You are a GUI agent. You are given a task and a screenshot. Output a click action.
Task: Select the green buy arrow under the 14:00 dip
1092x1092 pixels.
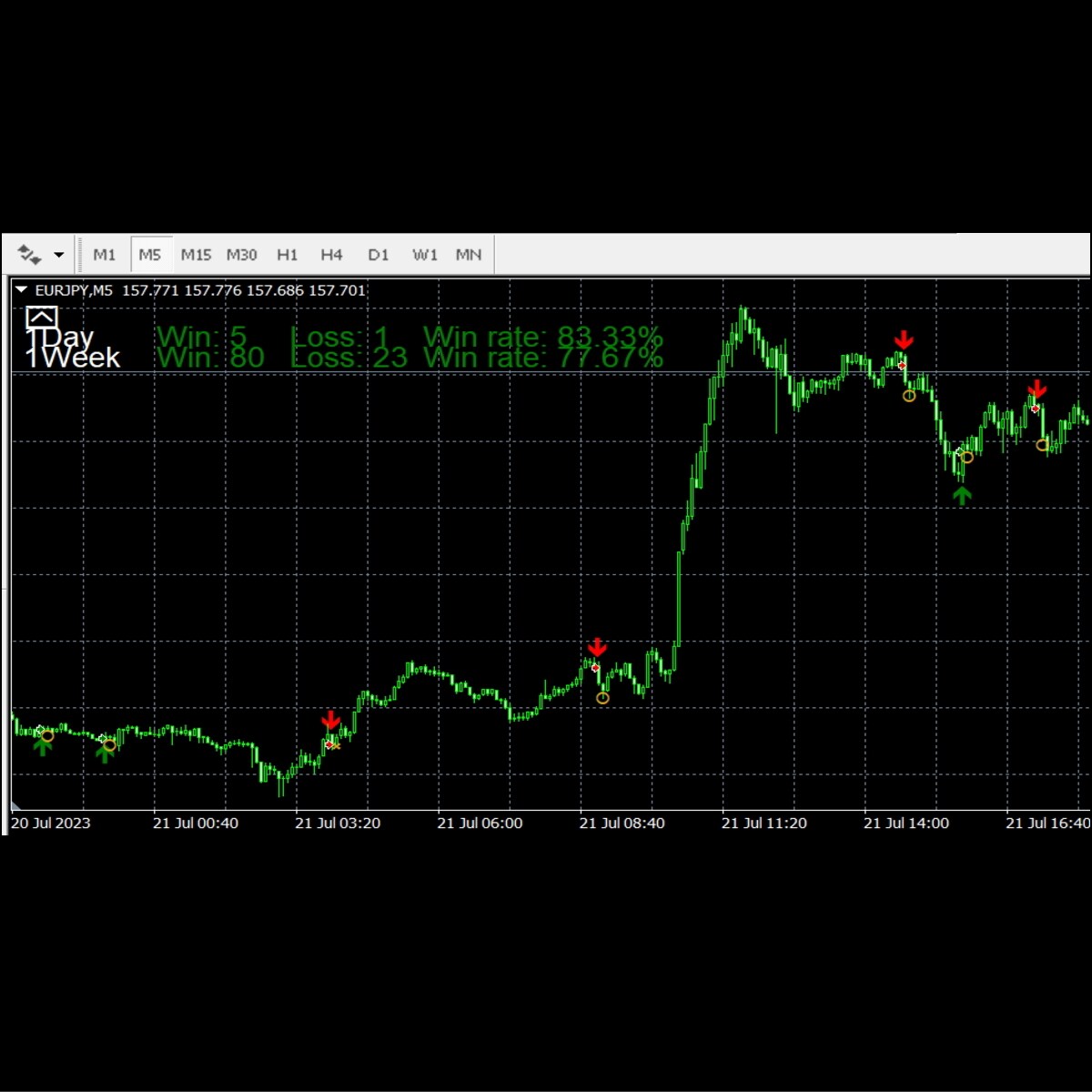pos(962,495)
